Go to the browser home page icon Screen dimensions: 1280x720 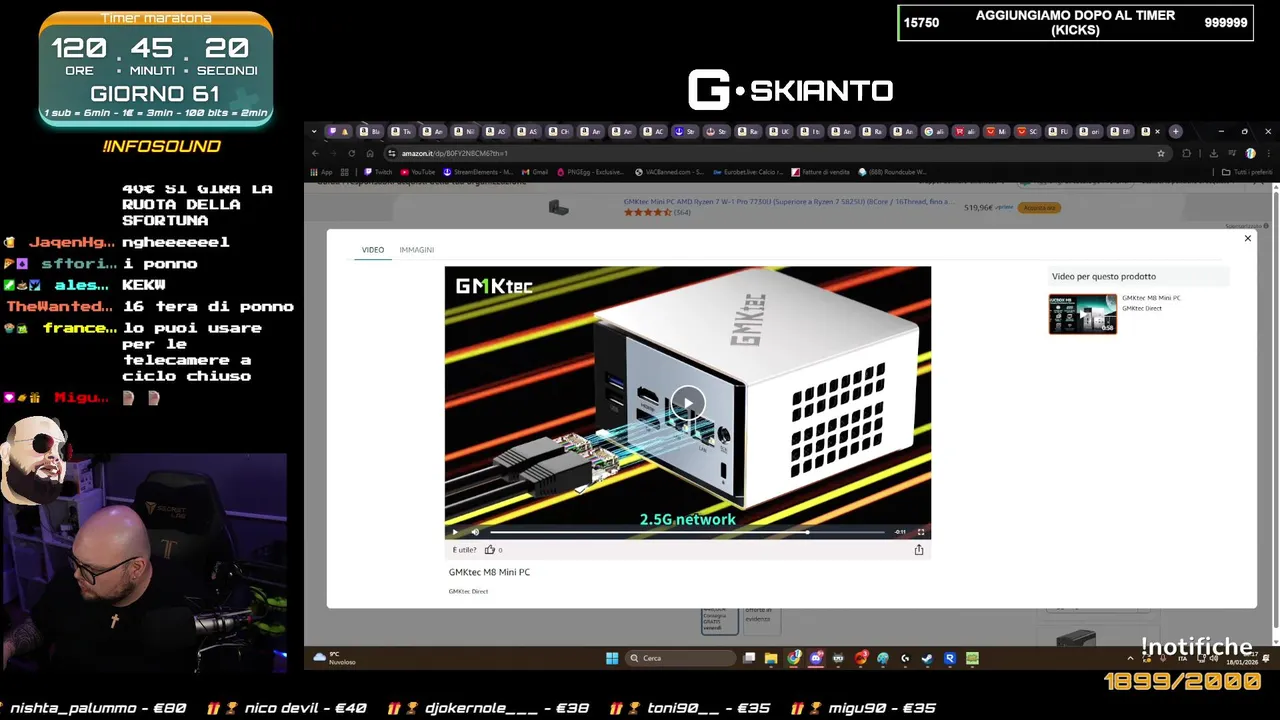(x=370, y=153)
